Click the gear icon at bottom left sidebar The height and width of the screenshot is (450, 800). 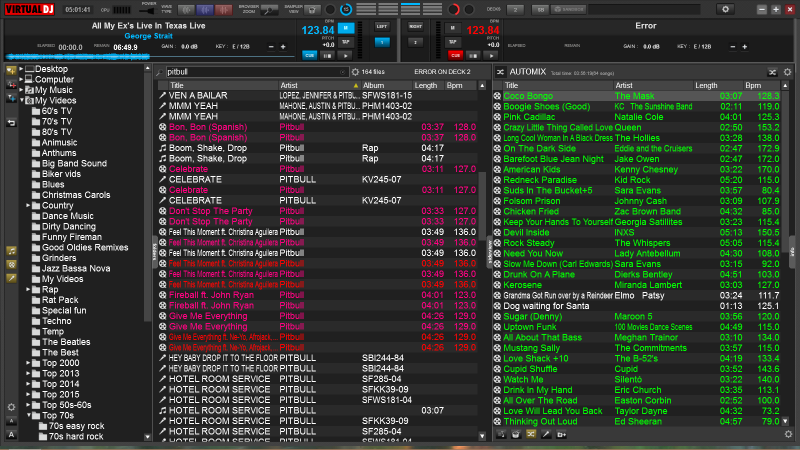coord(11,407)
